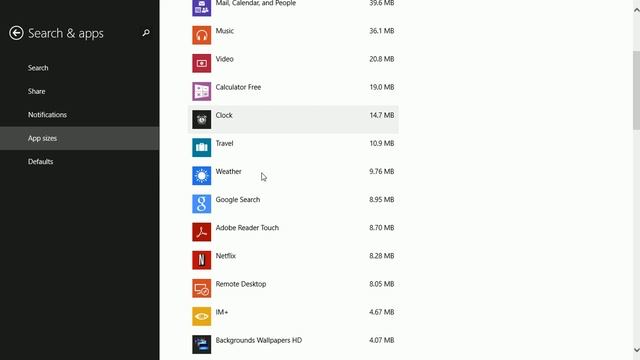Click the Backgrounds Wallpapers HD app icon
The width and height of the screenshot is (640, 360).
(x=202, y=345)
